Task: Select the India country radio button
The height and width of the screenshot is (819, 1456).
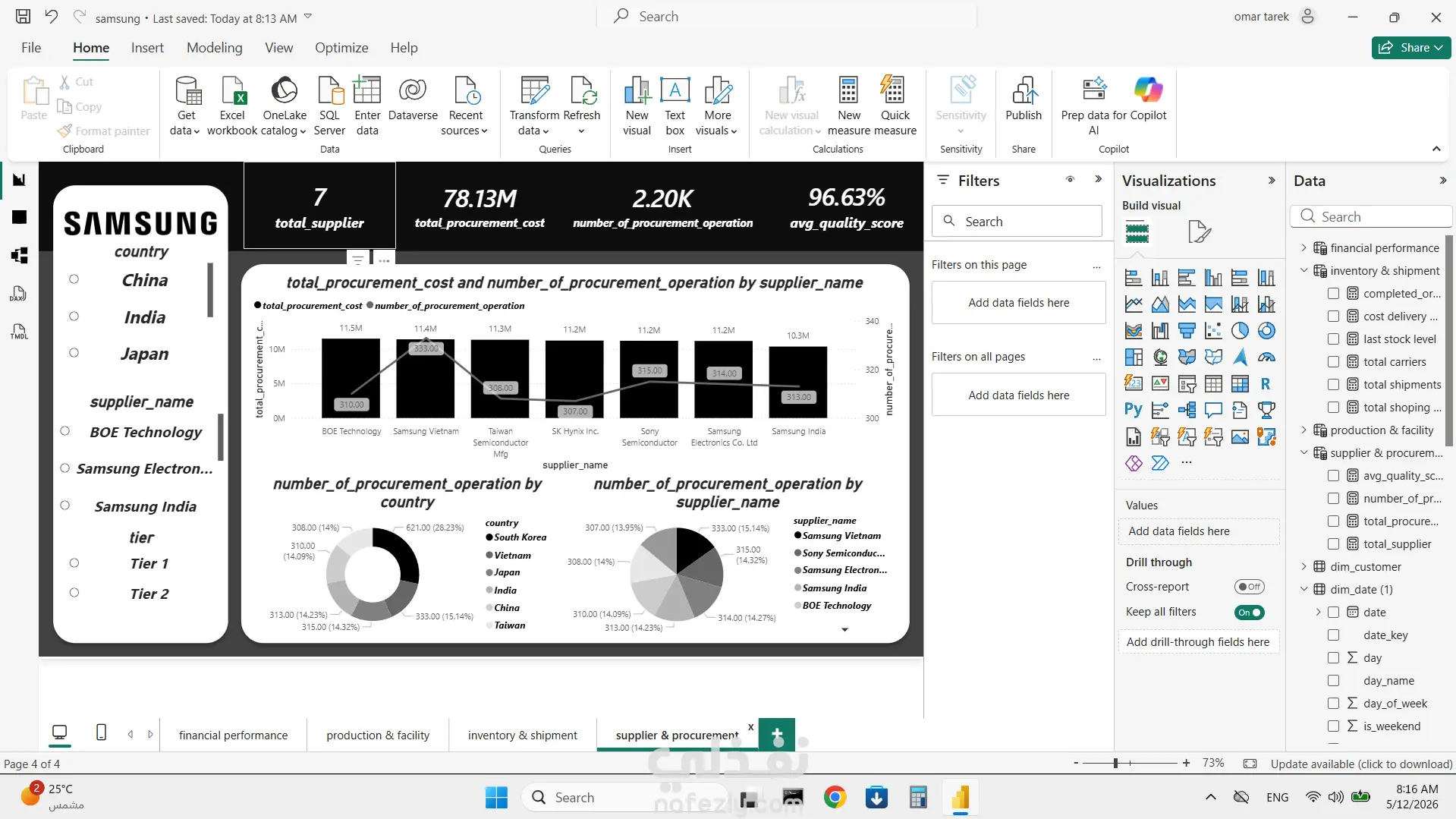Action: click(74, 317)
